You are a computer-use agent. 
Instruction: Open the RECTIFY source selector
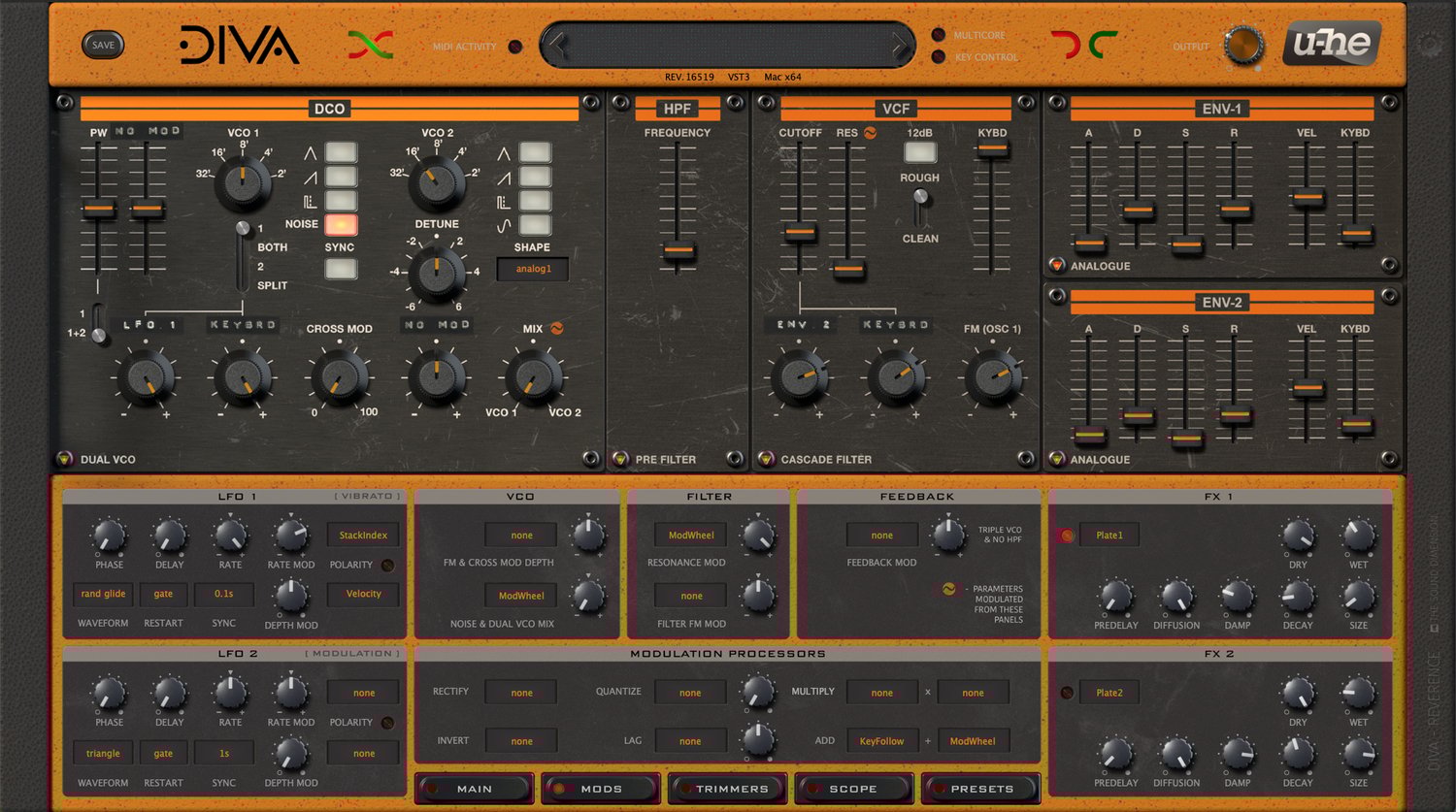pos(521,693)
